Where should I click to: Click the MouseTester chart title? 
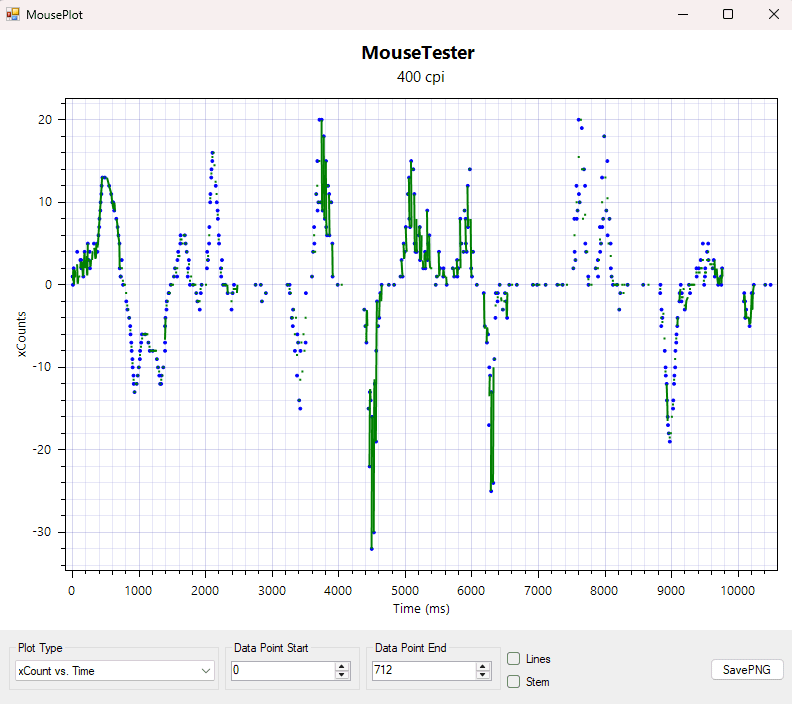click(x=418, y=53)
